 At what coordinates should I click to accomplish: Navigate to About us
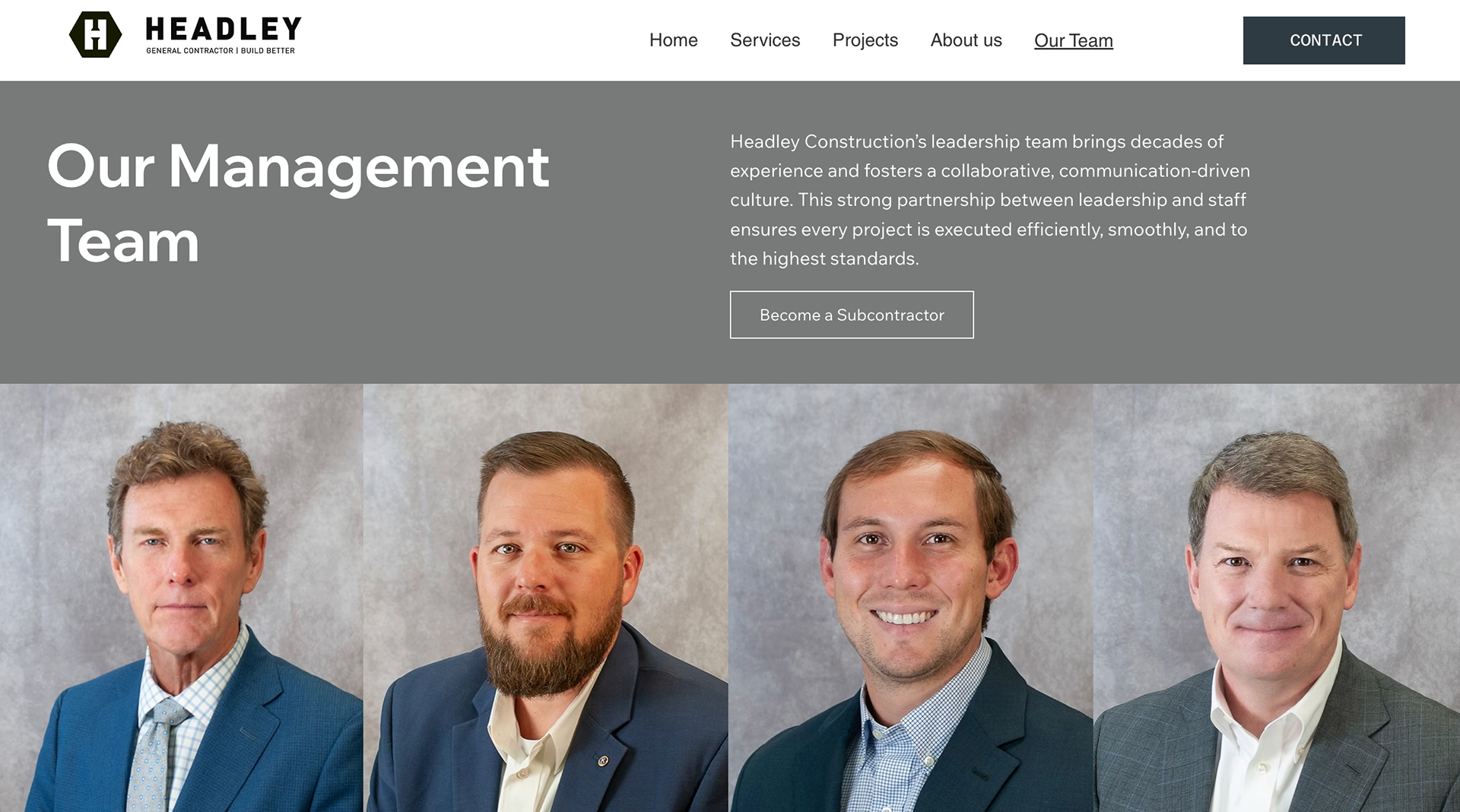click(x=966, y=40)
